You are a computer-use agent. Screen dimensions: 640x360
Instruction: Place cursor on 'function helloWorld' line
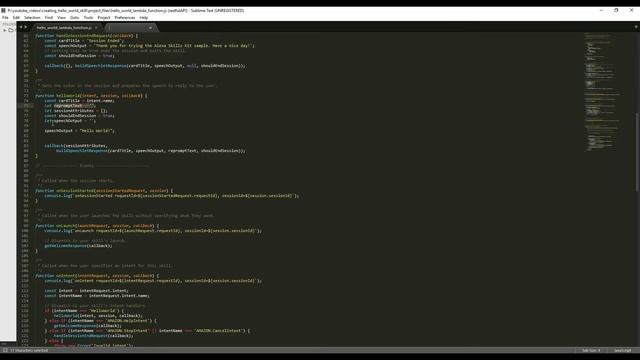pos(91,96)
